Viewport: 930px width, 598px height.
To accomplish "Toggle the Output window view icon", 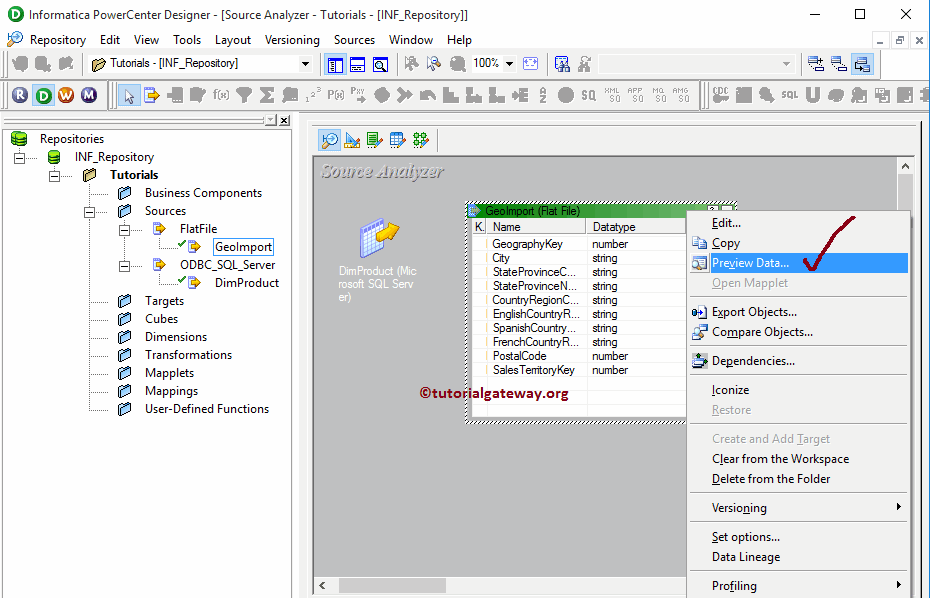I will coord(358,64).
